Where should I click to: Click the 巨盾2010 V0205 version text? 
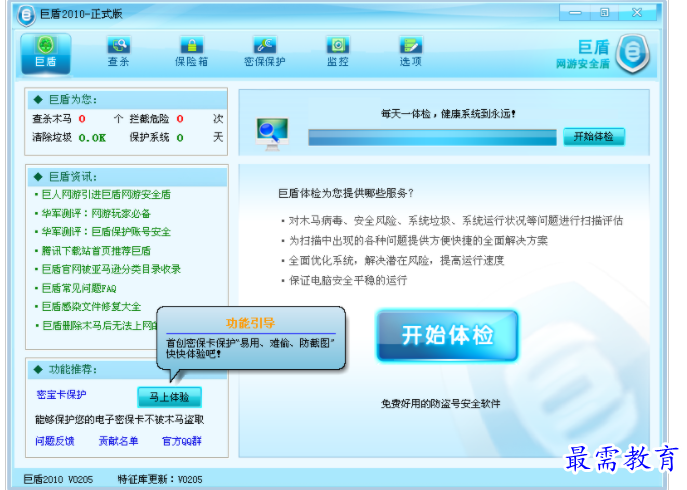pyautogui.click(x=58, y=479)
